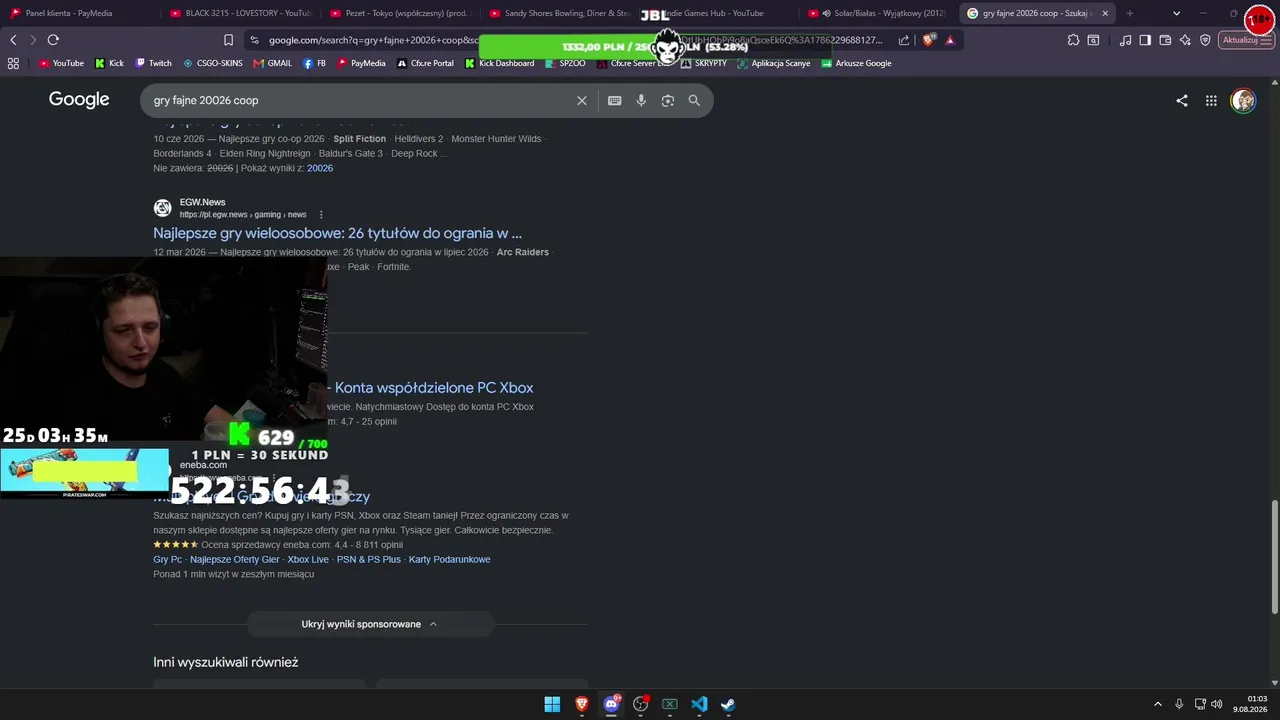Open the browser extensions puzzle icon
This screenshot has width=1280, height=720.
(1073, 40)
